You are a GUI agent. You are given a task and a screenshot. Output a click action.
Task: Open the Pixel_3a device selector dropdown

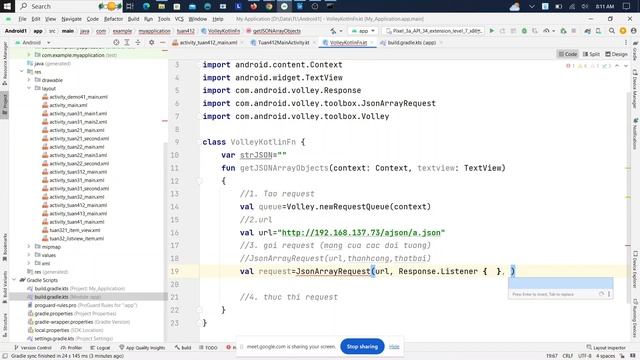pyautogui.click(x=434, y=31)
